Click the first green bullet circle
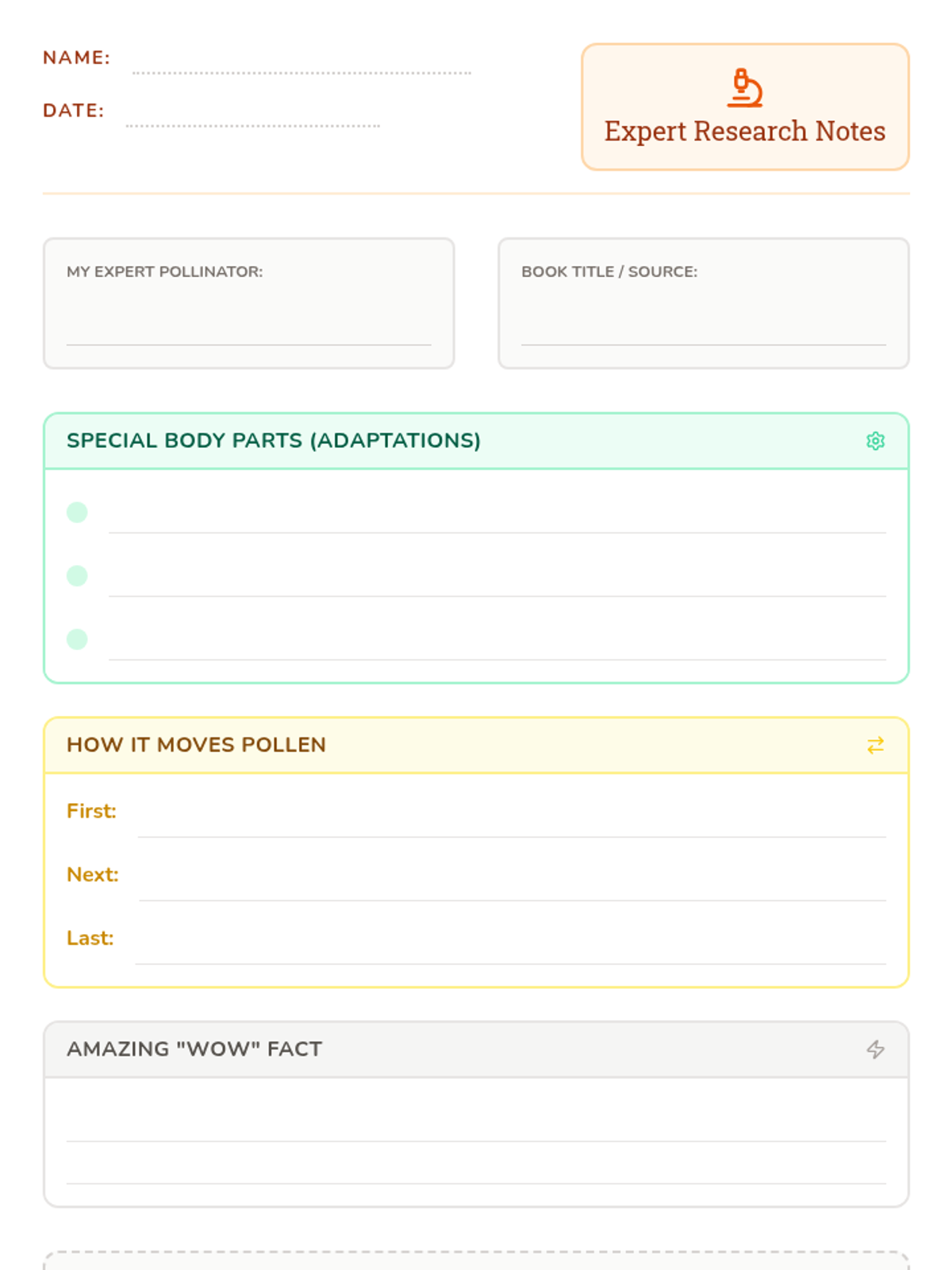The image size is (952, 1270). click(x=77, y=512)
